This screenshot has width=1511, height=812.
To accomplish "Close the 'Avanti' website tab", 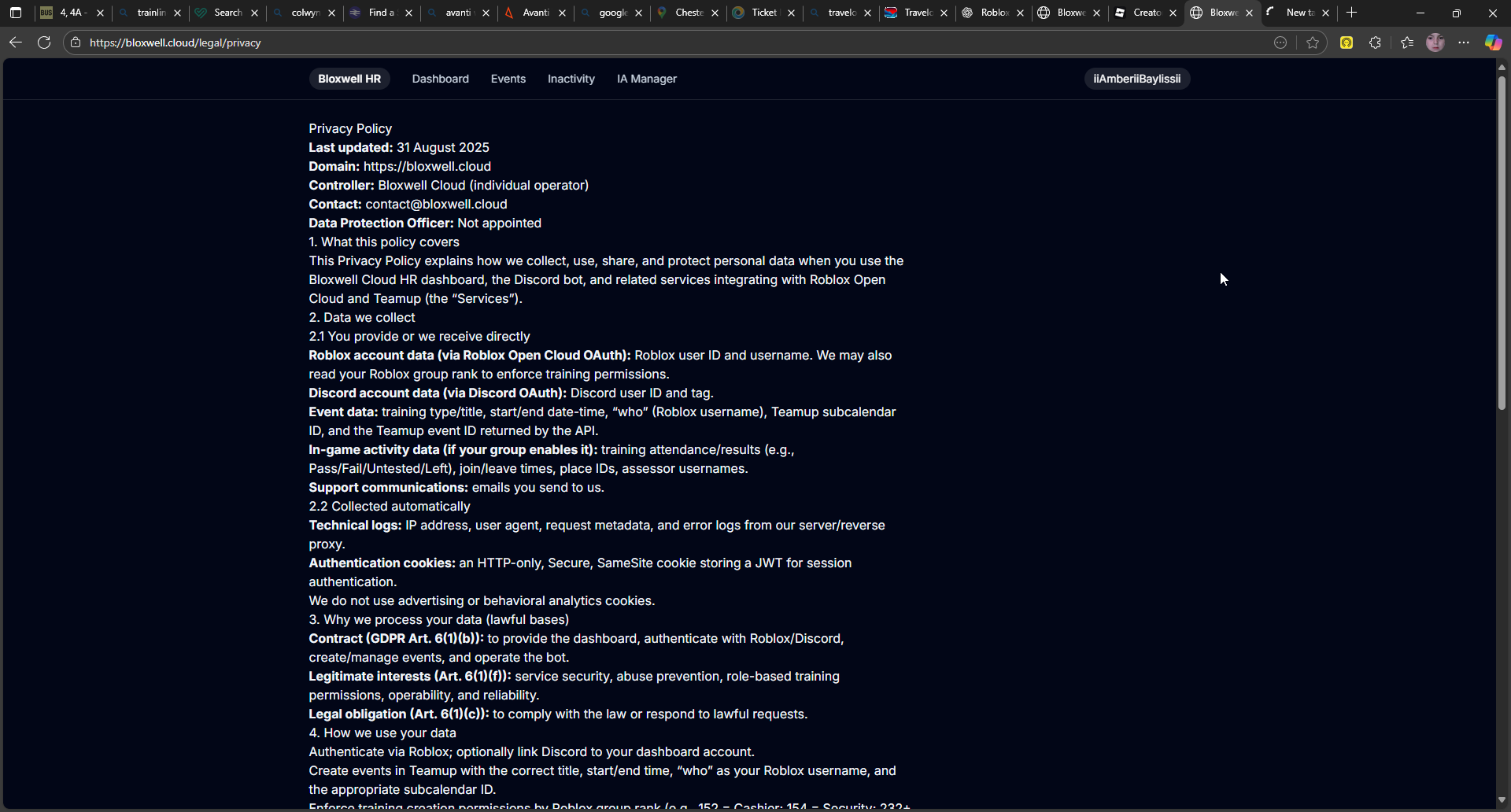I will coord(563,13).
